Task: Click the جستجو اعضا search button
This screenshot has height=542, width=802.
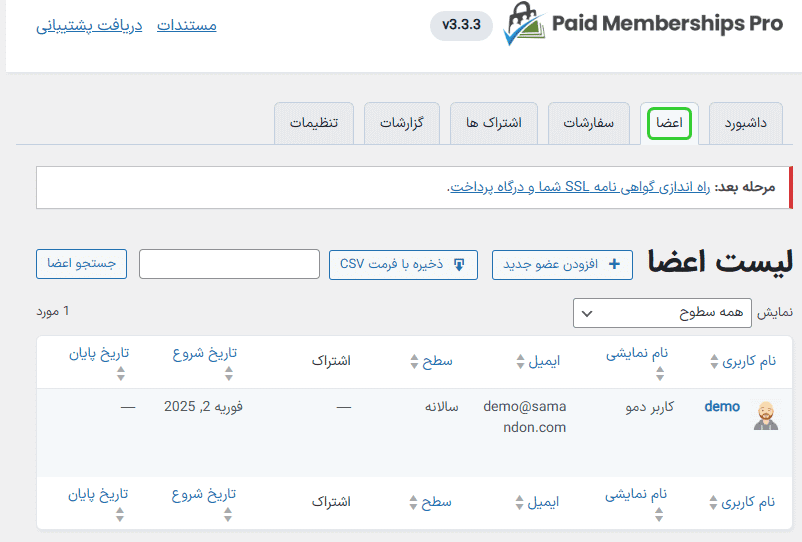Action: [81, 264]
